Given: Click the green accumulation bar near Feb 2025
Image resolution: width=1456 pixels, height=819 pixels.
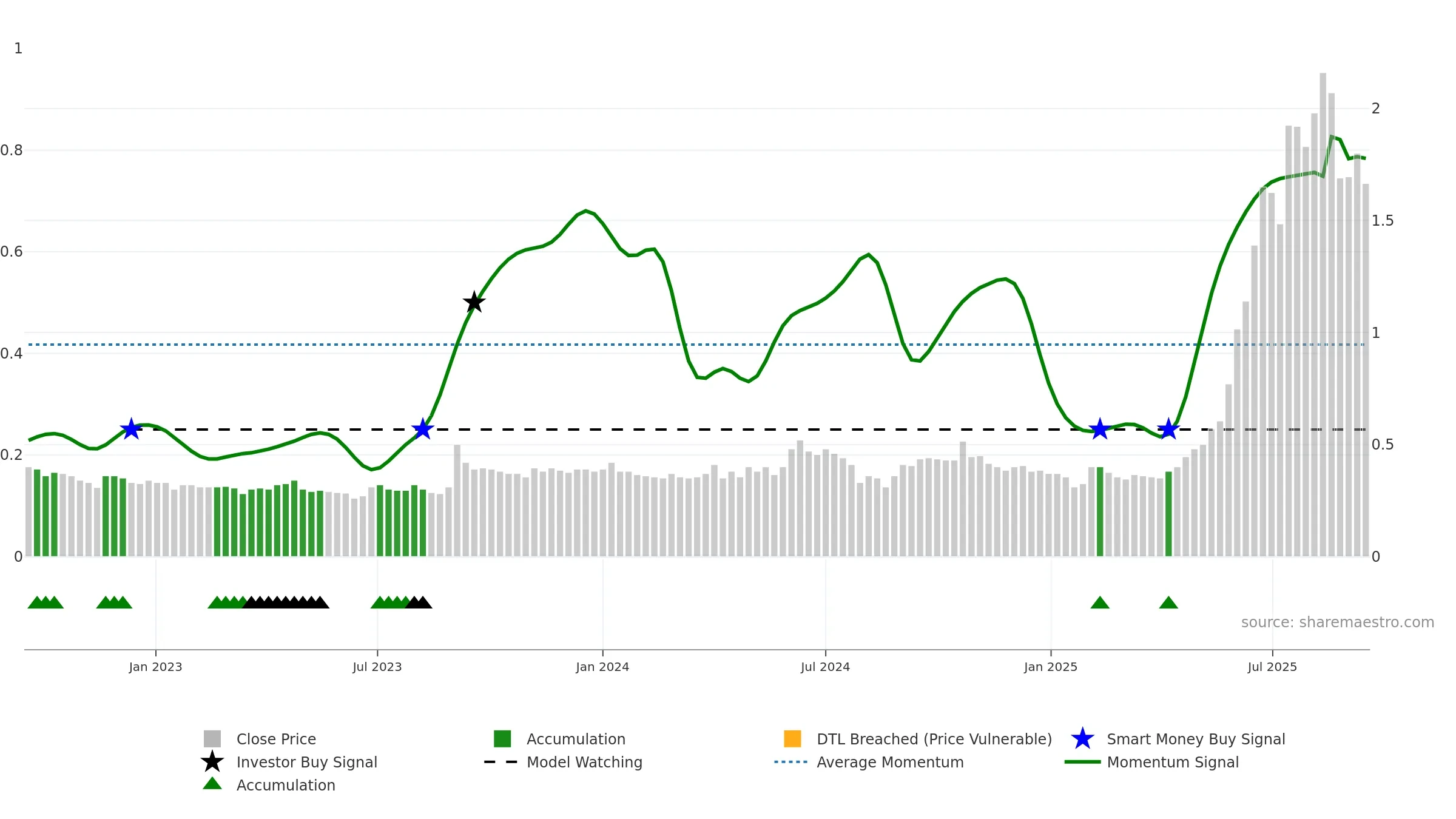Looking at the screenshot, I should pos(1100,511).
